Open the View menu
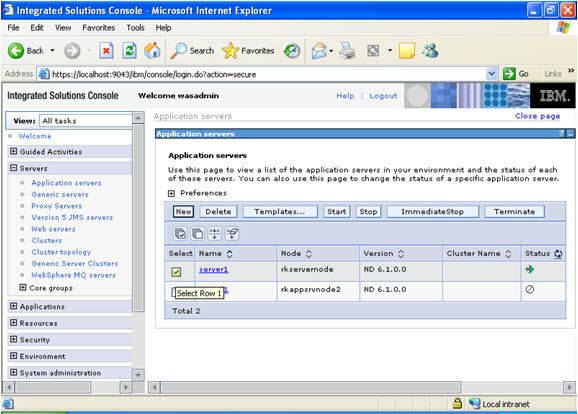 tap(63, 28)
